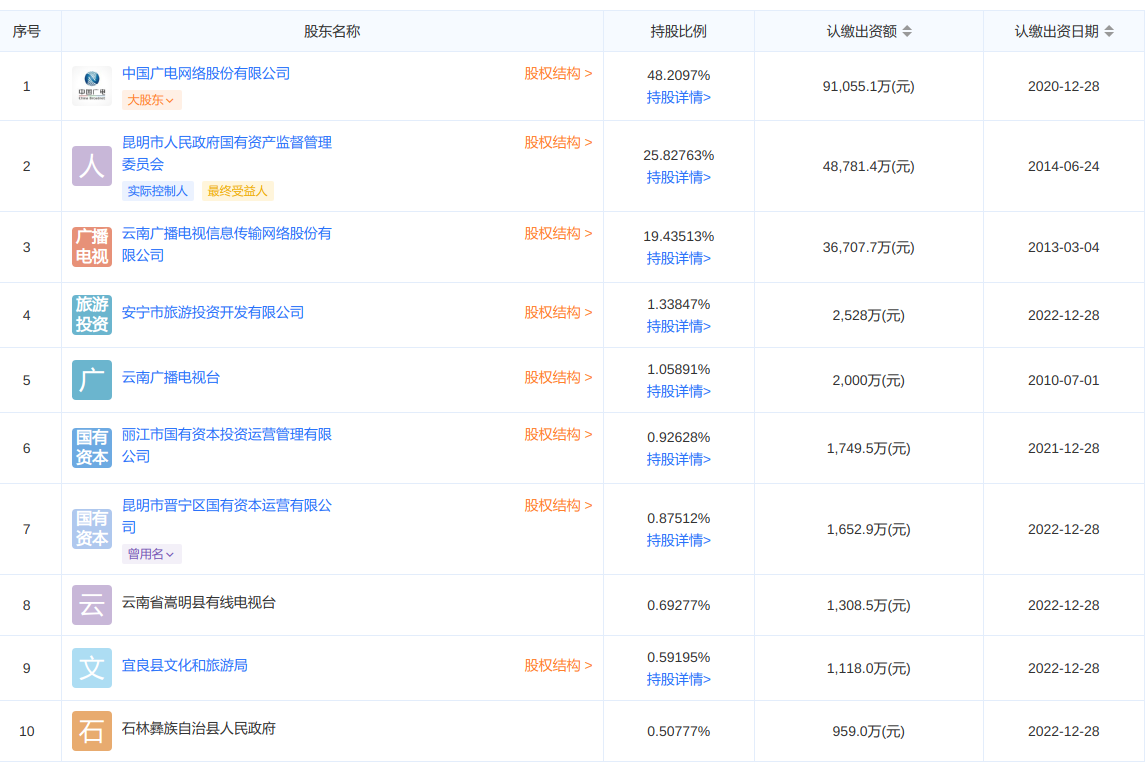The image size is (1145, 771).
Task: View 股权结构 for 宜良县文化和旅游局
Action: [x=558, y=665]
